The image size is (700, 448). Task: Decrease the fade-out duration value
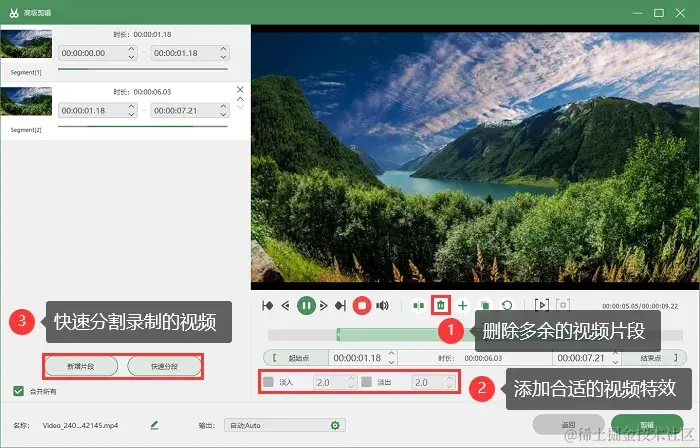point(450,386)
